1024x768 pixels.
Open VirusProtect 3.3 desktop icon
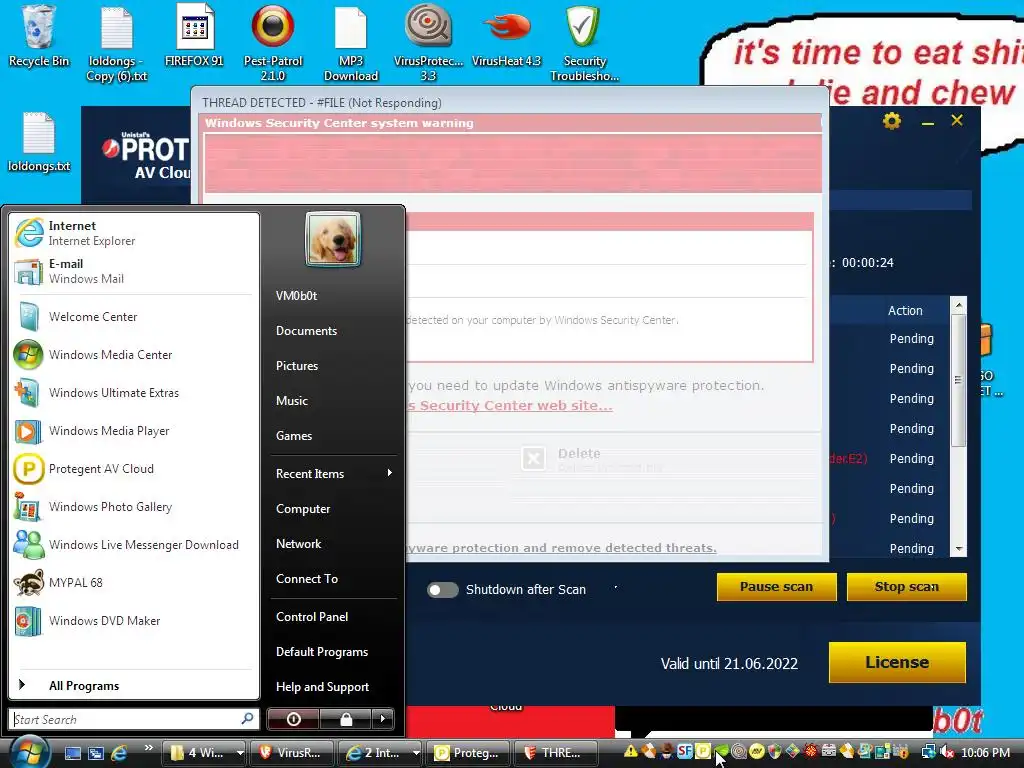pos(428,44)
